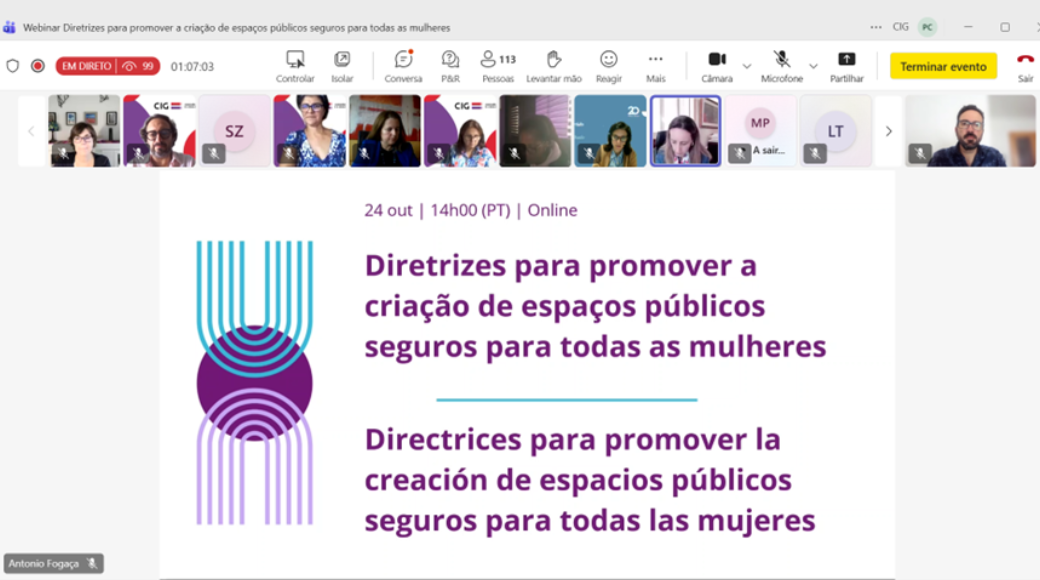The width and height of the screenshot is (1040, 580).
Task: Click the EM DIRETO live indicator
Action: (86, 66)
